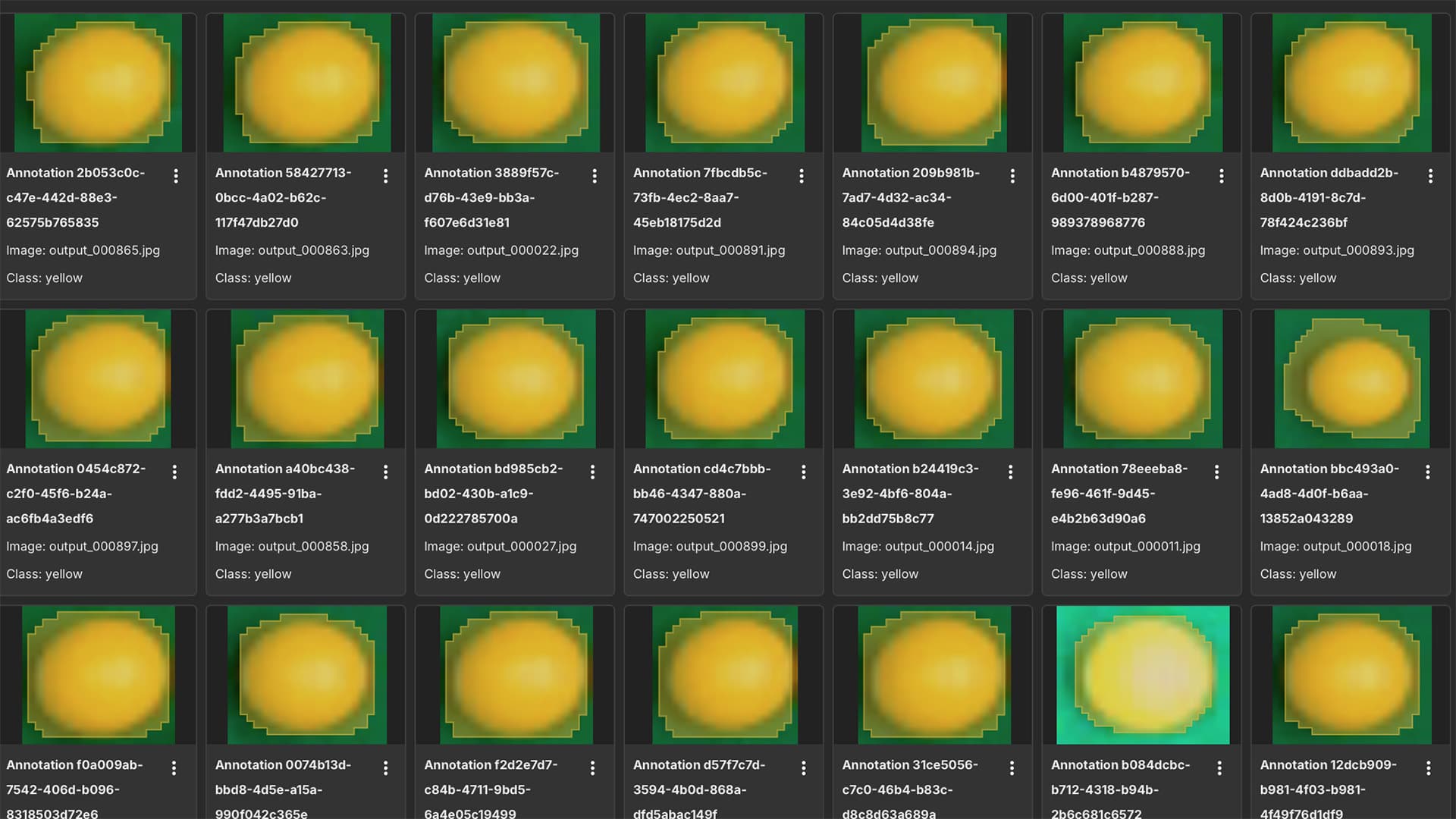Open options menu for Annotation 78eeeba8

coord(1216,472)
